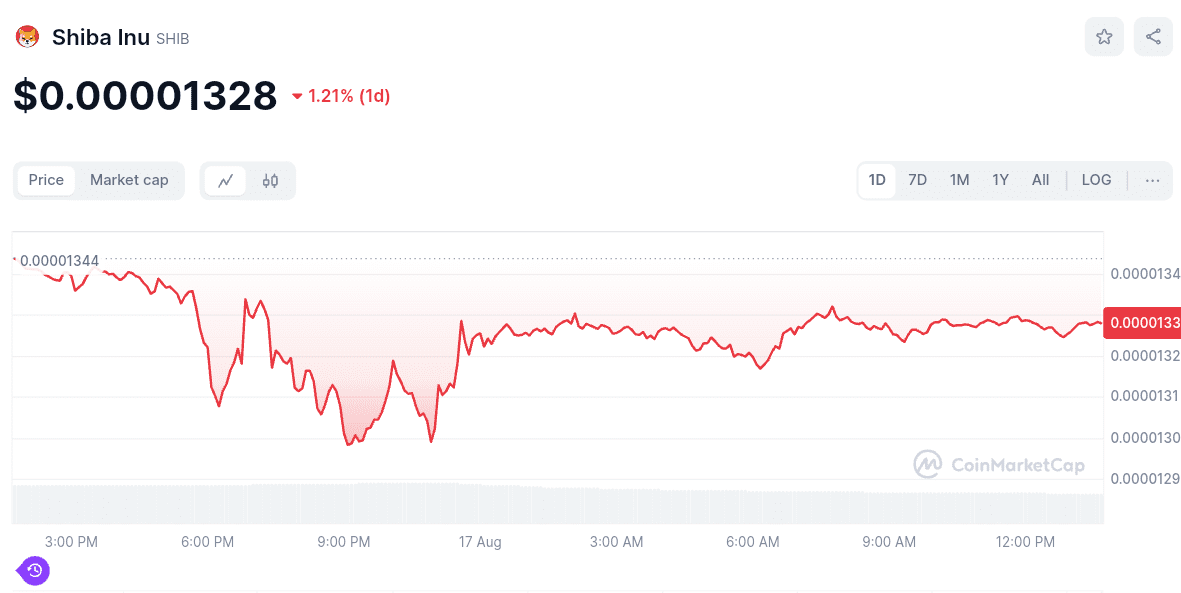Click the Shiba Inu coin logo
This screenshot has height=593, width=1181.
tap(27, 38)
